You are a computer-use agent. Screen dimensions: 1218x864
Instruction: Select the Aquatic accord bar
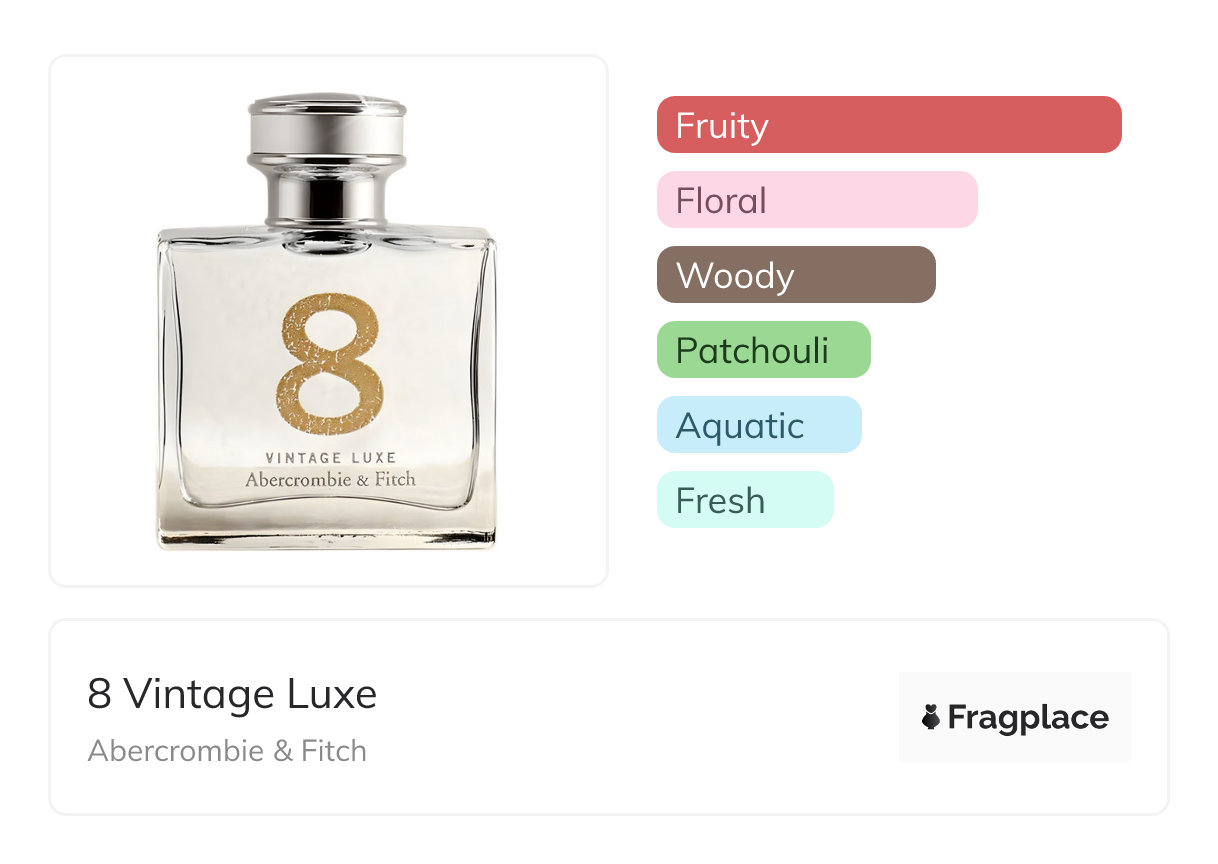coord(759,425)
